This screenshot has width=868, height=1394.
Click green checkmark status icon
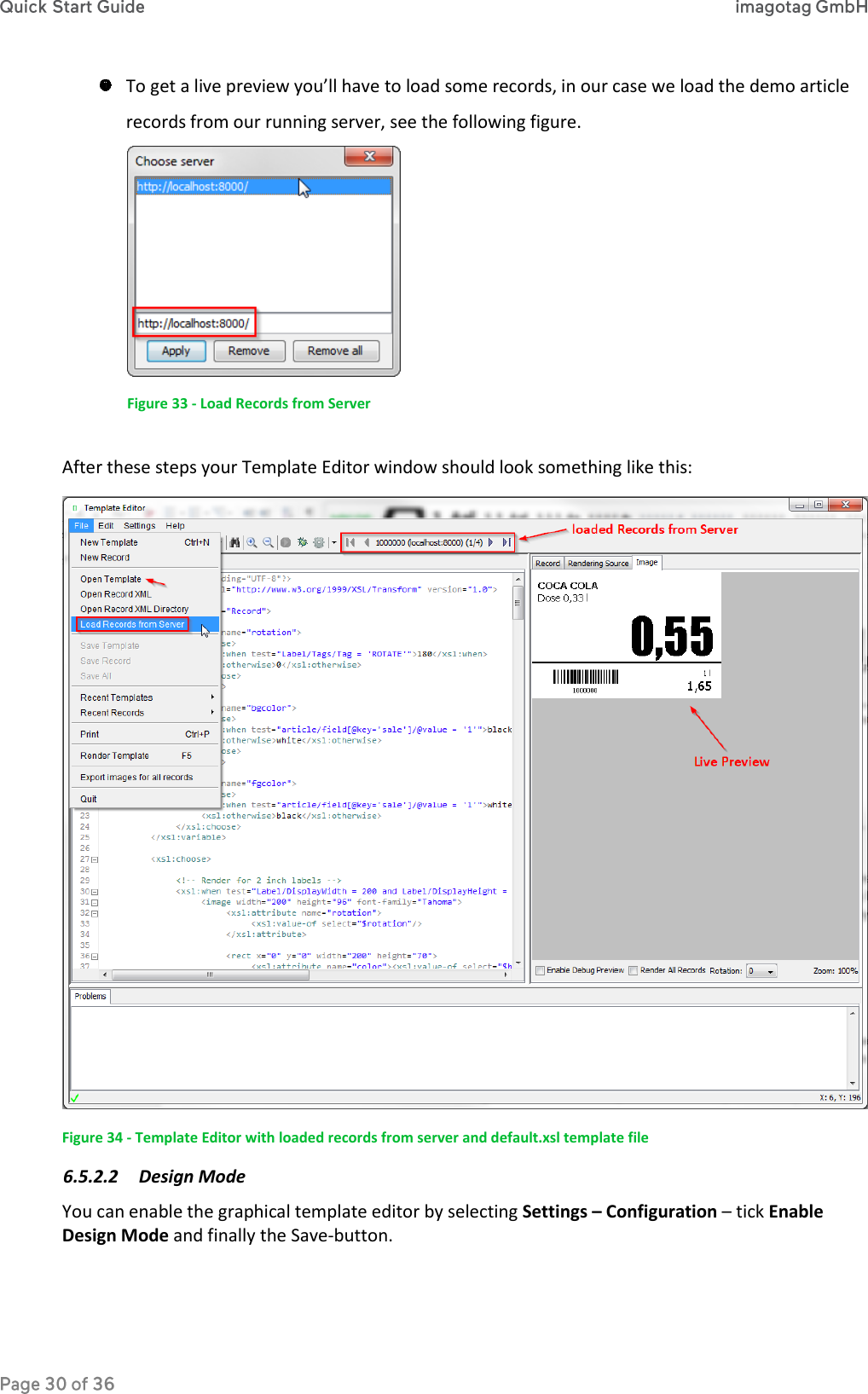point(75,1098)
